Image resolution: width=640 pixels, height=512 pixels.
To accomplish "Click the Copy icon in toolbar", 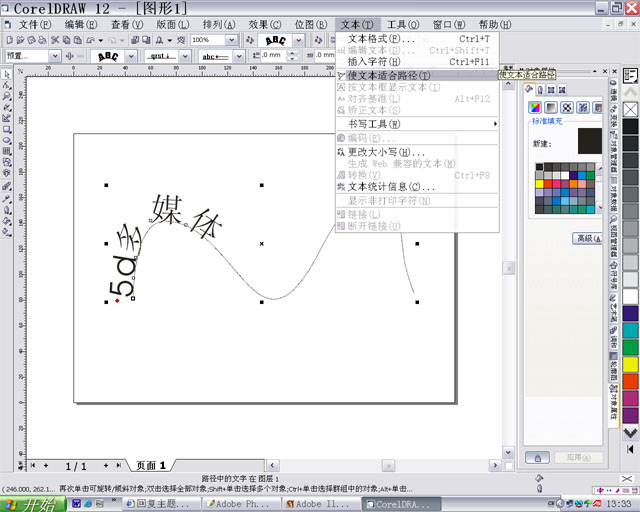I will coord(66,40).
